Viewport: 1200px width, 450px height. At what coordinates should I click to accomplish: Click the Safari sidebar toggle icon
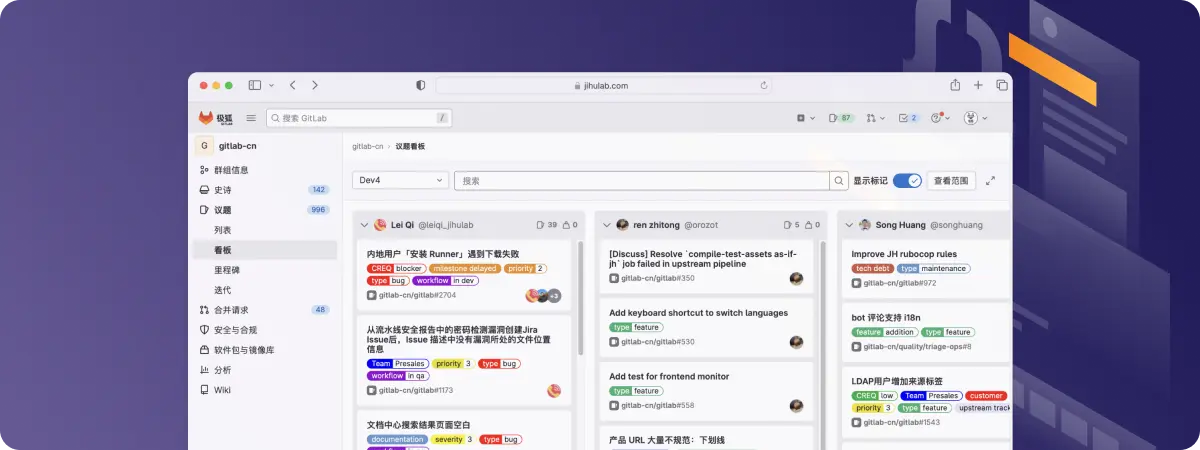255,86
